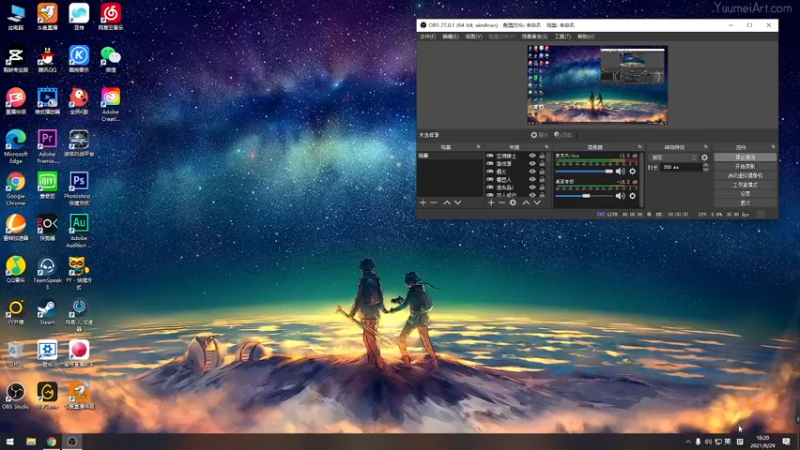Open the 编辑(E) menu in OBS
The width and height of the screenshot is (800, 450).
coord(450,37)
